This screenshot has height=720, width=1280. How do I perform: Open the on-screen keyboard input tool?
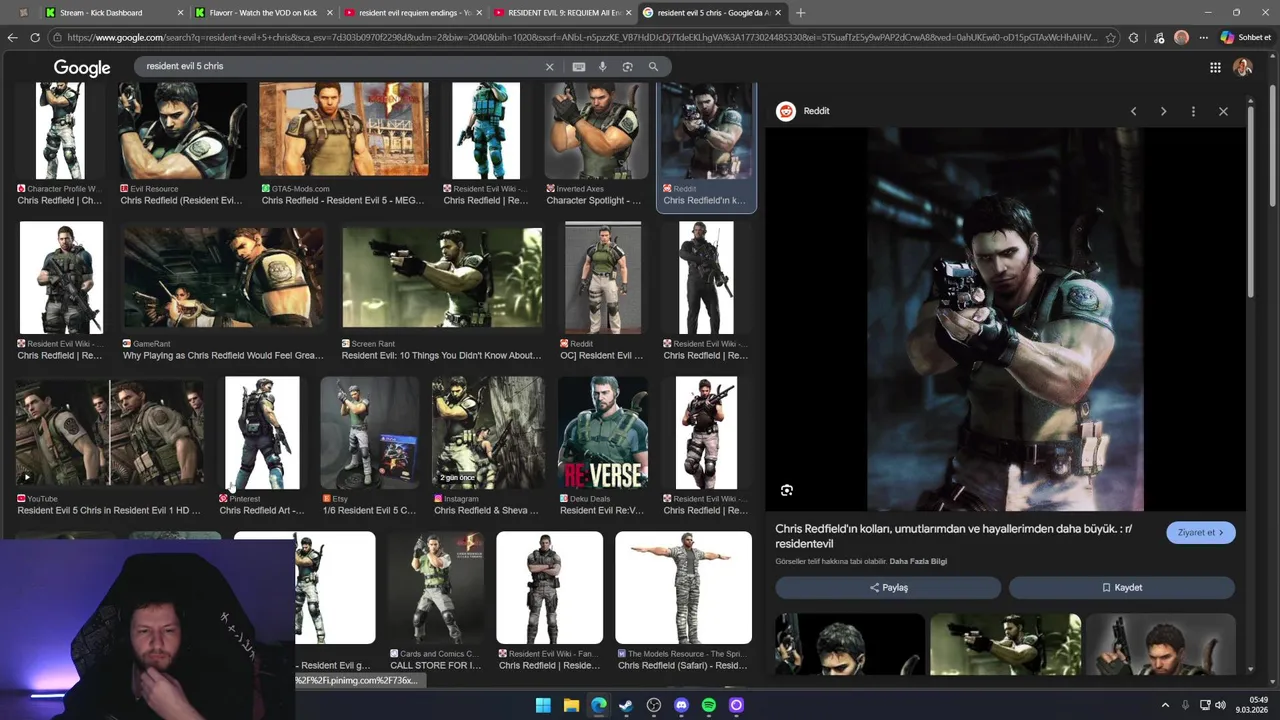click(x=578, y=67)
